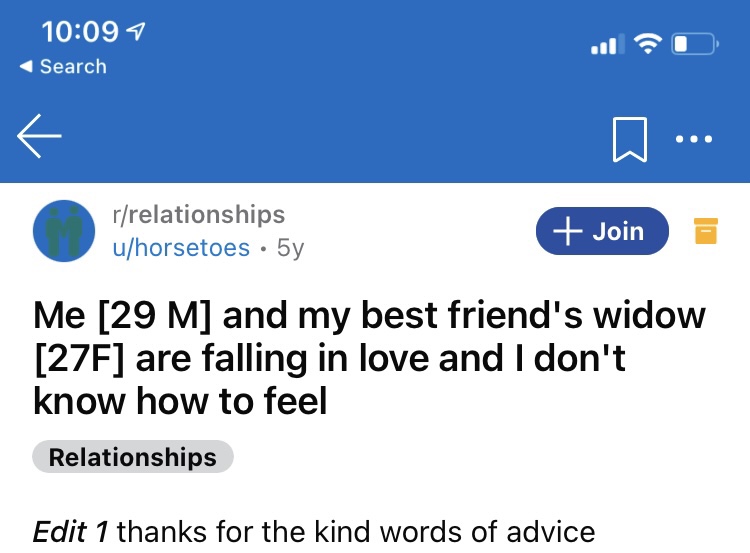Open the r/relationships subreddit link
This screenshot has width=750, height=553.
click(198, 215)
